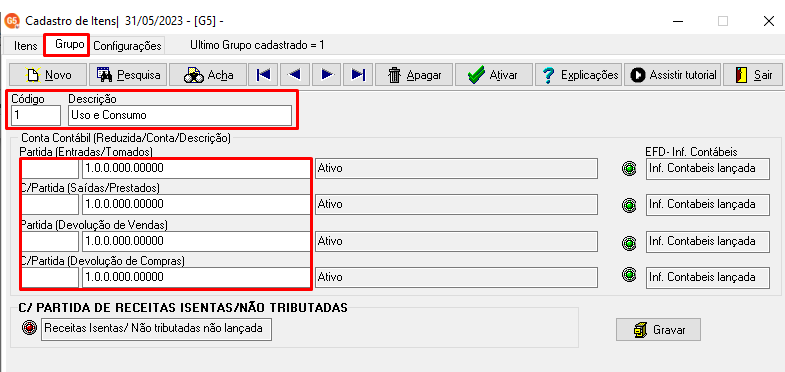785x372 pixels.
Task: Click Ativo description for Devolução de Vendas row
Action: [456, 241]
